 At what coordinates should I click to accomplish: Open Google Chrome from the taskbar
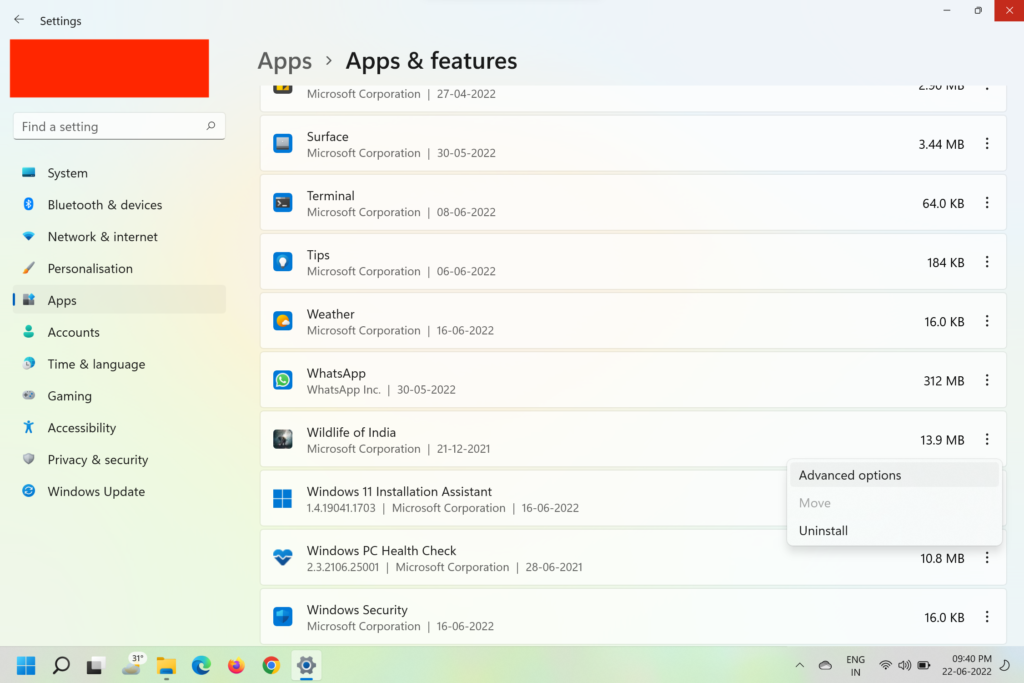click(x=271, y=665)
